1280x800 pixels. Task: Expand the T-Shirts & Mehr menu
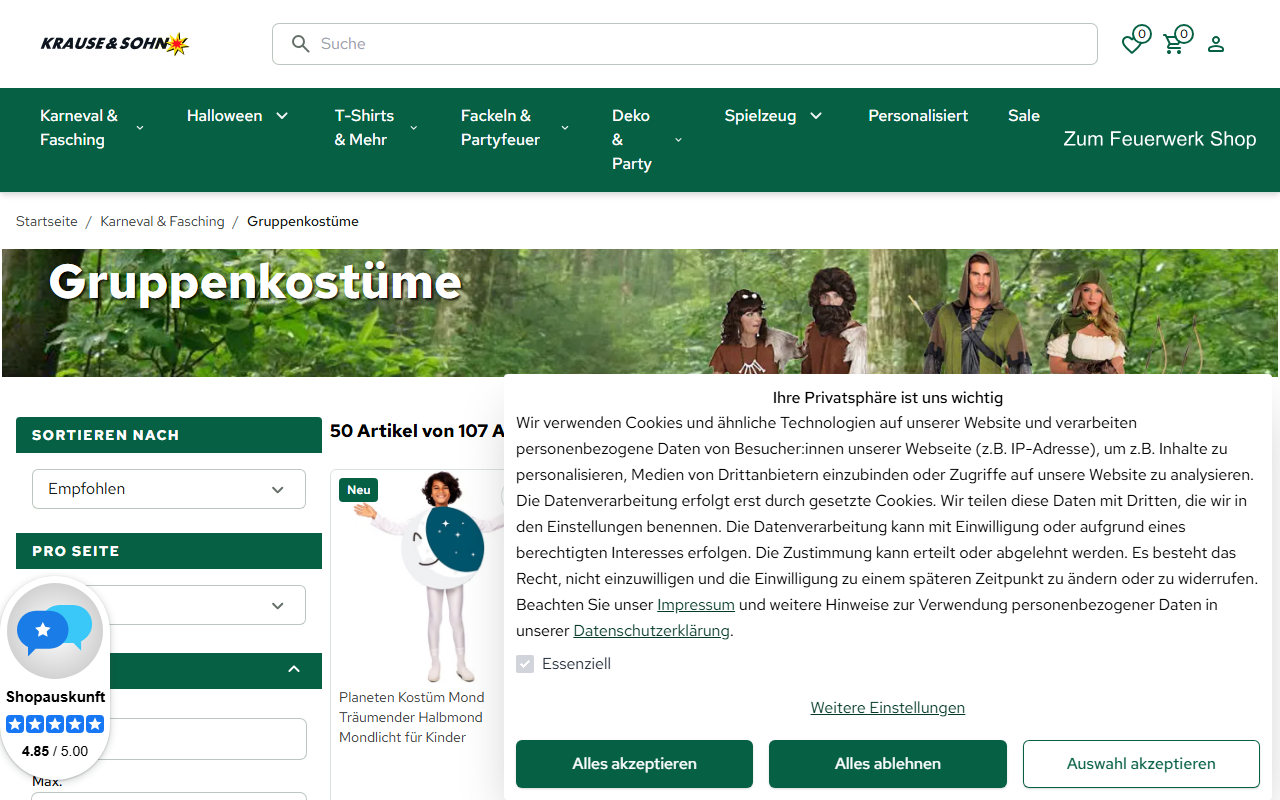coord(376,128)
